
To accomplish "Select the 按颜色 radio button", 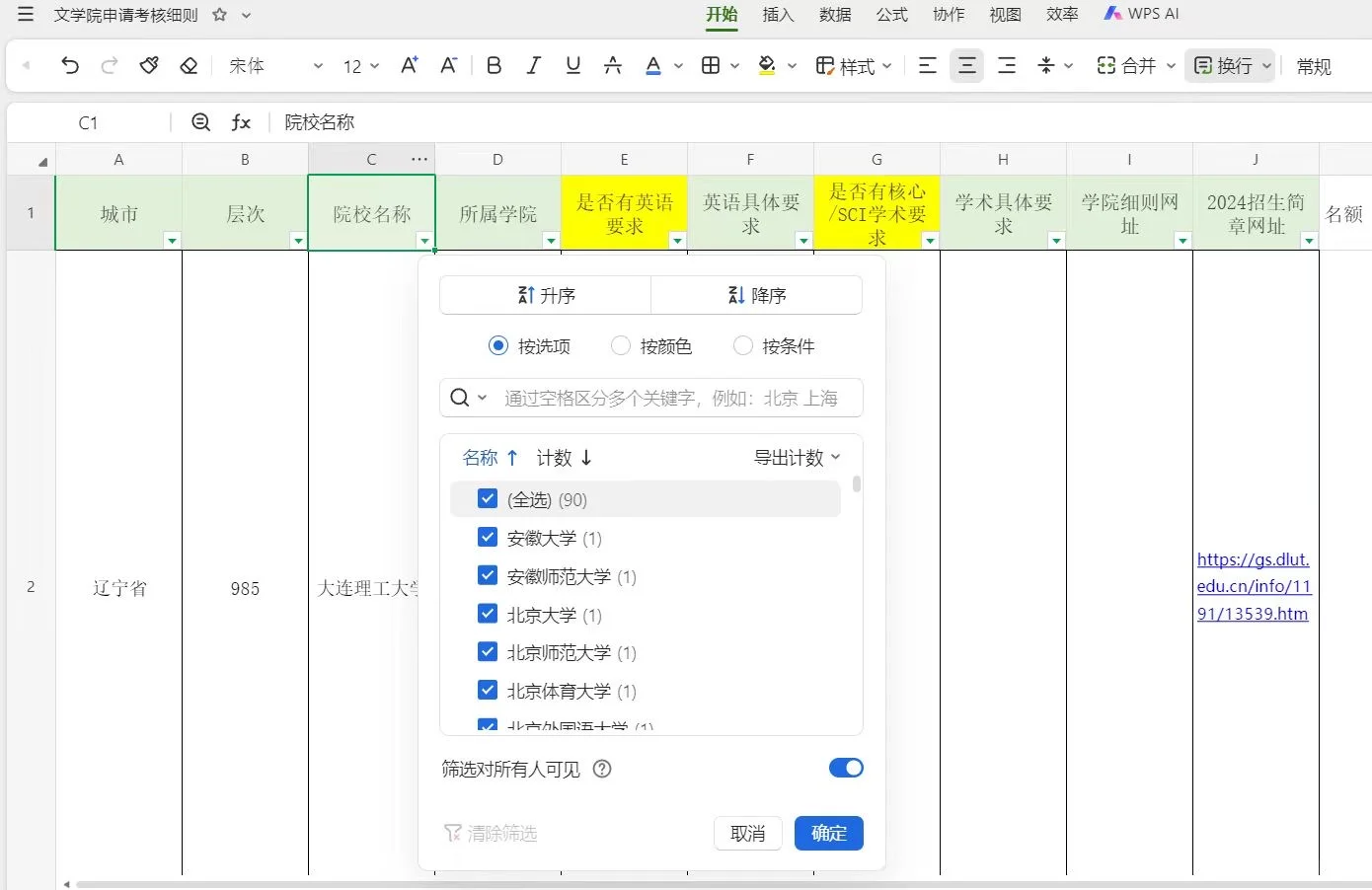I will click(621, 345).
